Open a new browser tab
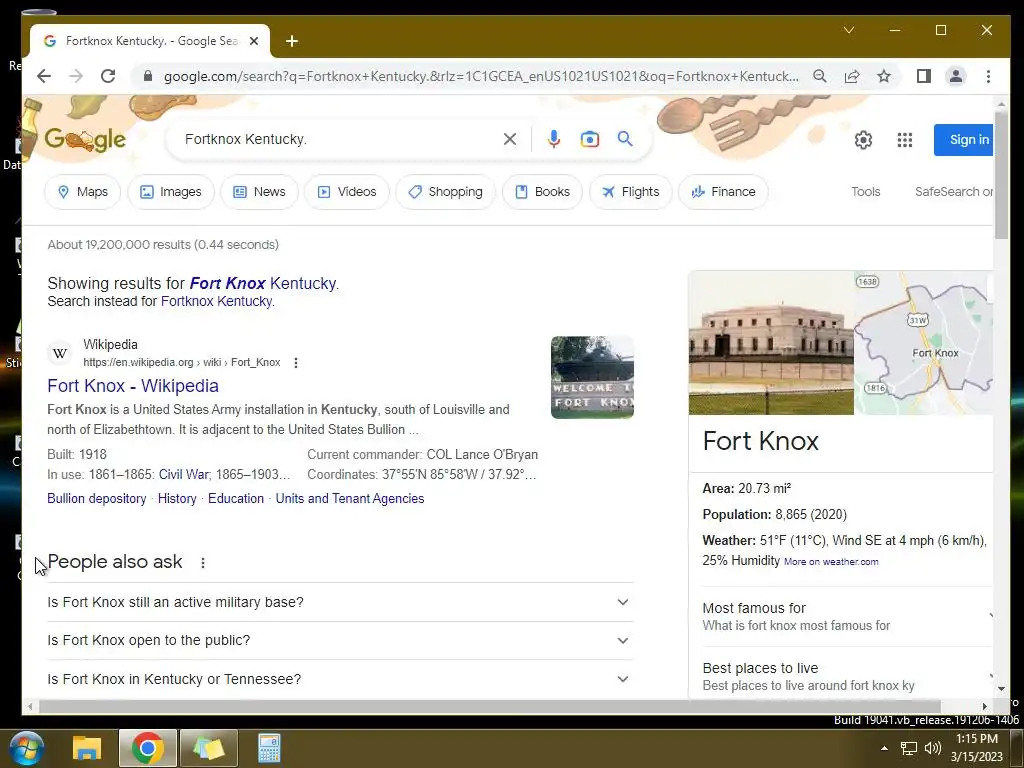This screenshot has height=768, width=1024. point(292,41)
